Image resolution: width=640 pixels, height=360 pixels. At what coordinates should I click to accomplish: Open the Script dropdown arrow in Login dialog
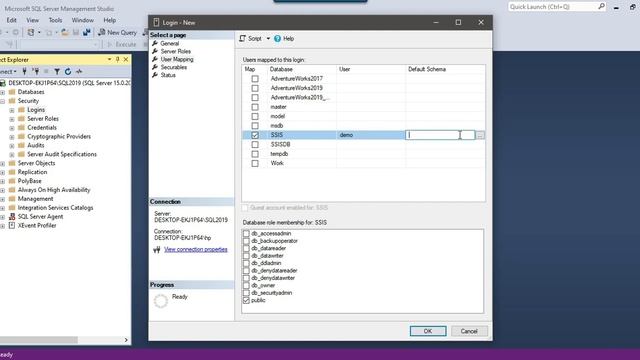tap(268, 38)
